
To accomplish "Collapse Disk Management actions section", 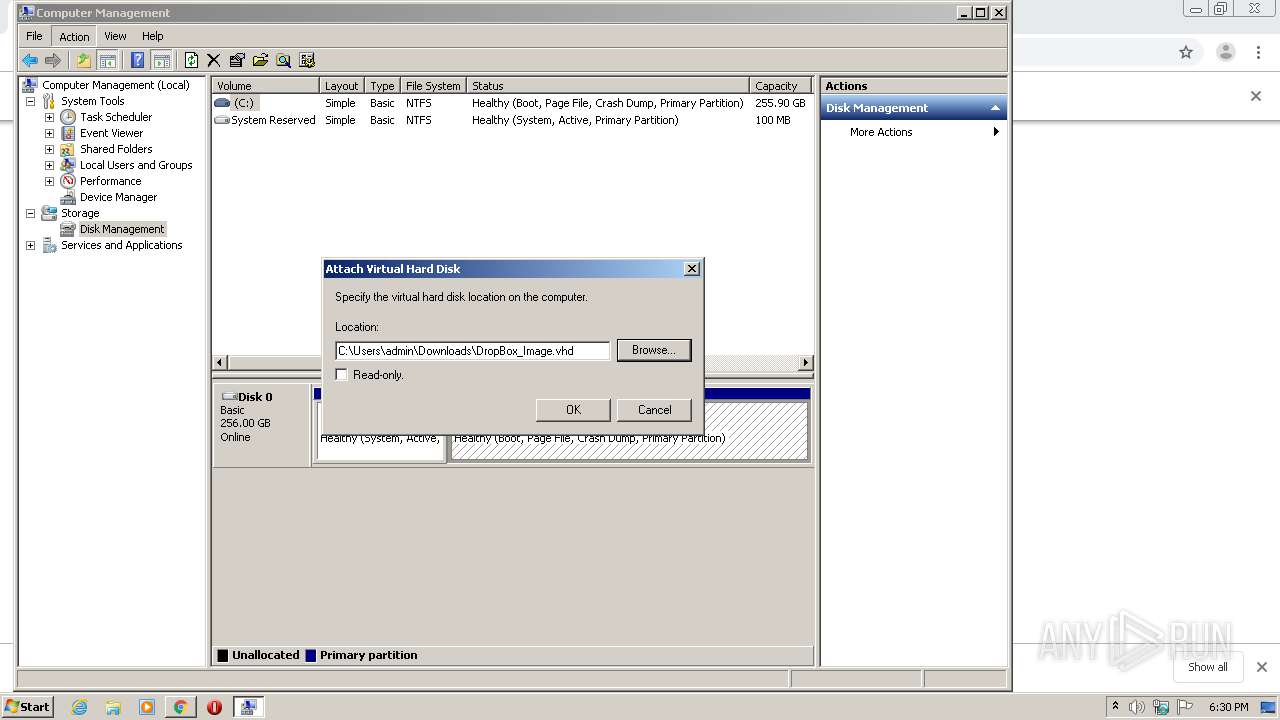I will pyautogui.click(x=995, y=108).
